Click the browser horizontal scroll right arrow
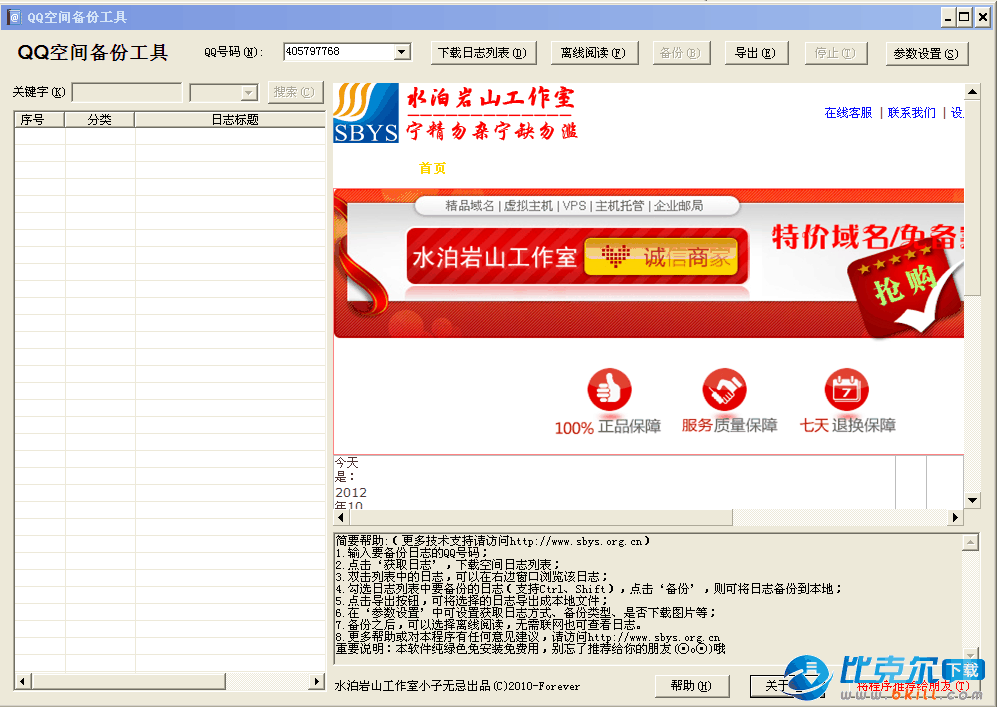Image resolution: width=997 pixels, height=707 pixels. [955, 518]
